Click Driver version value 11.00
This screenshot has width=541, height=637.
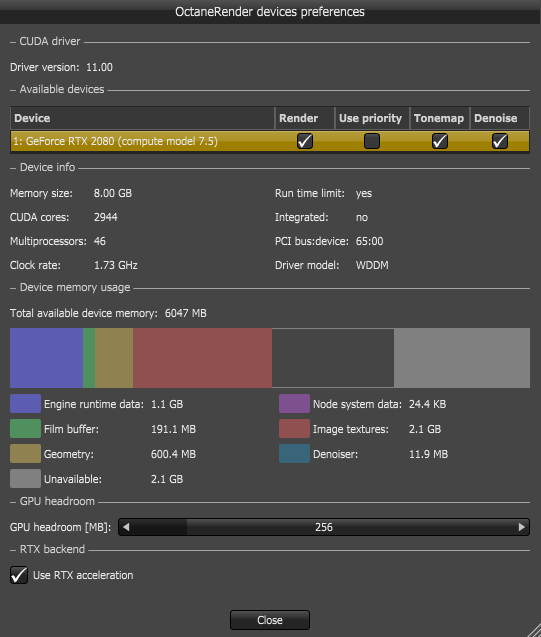pos(99,67)
